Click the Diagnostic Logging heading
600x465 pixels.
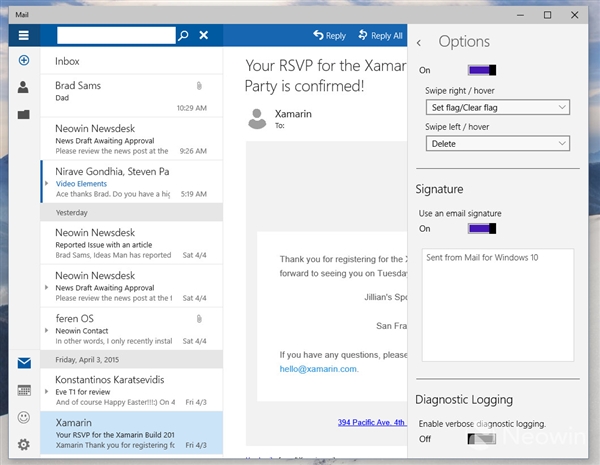coord(464,400)
